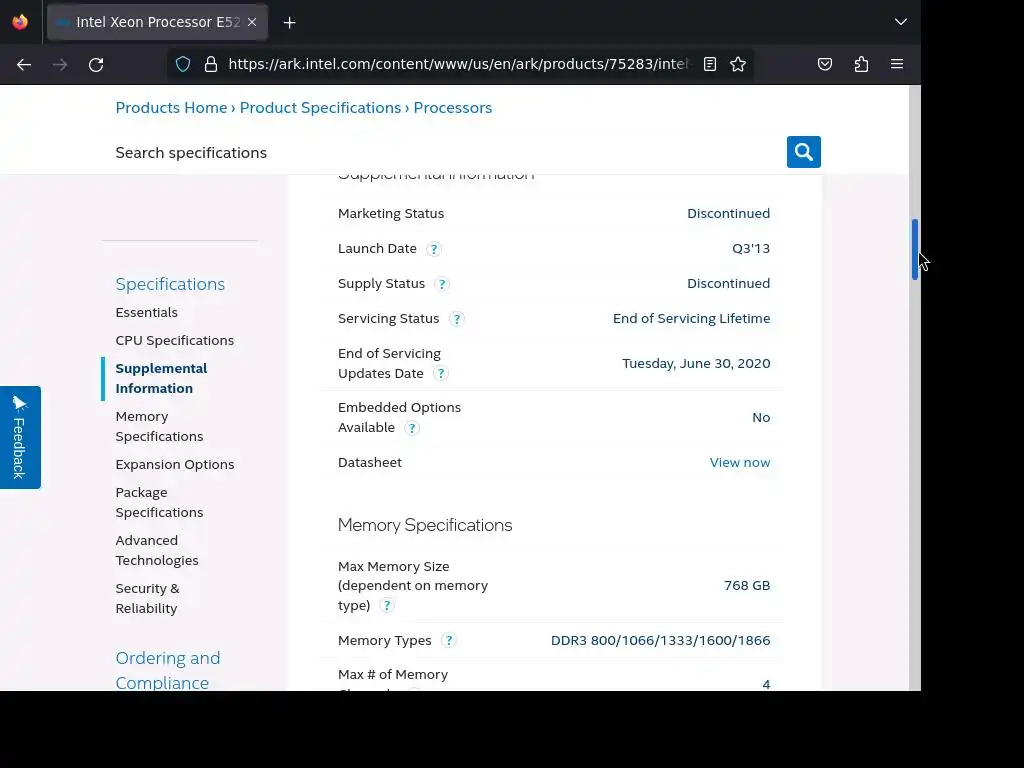Click the Launch Date help icon

(x=434, y=249)
